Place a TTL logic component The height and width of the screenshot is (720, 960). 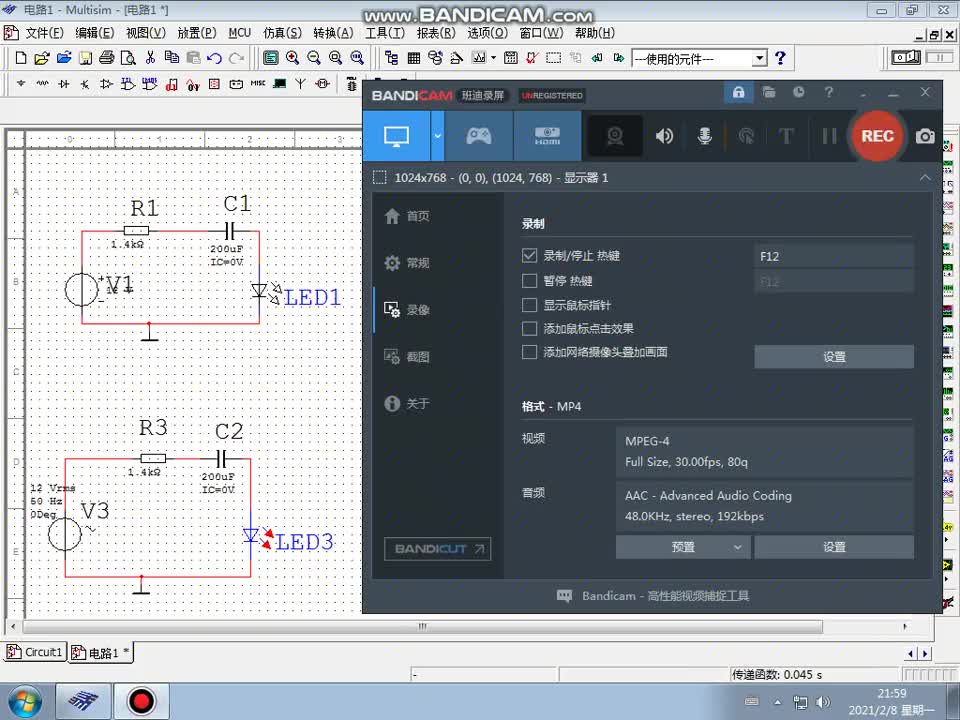(x=128, y=83)
